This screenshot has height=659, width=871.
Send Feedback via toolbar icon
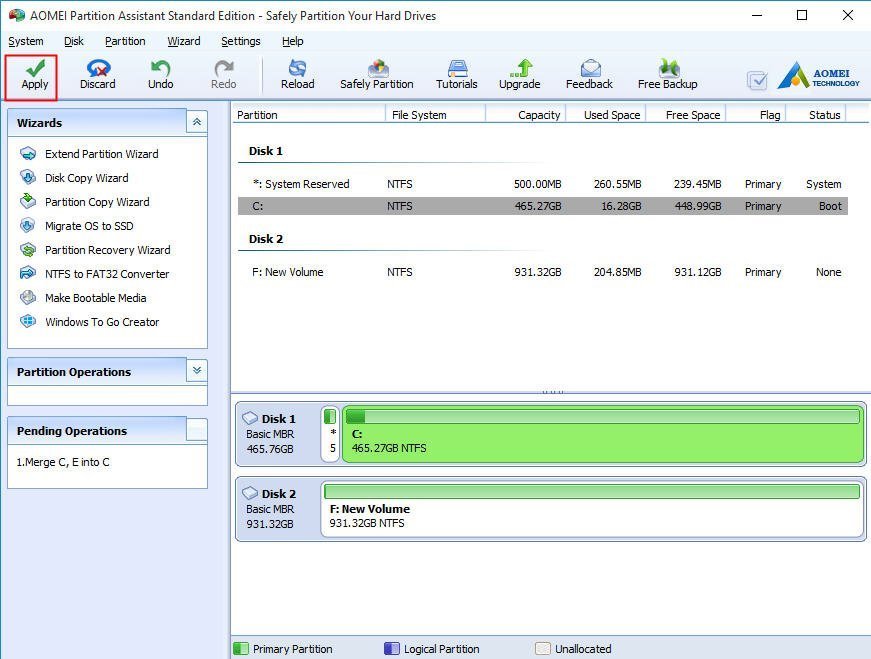[x=589, y=75]
